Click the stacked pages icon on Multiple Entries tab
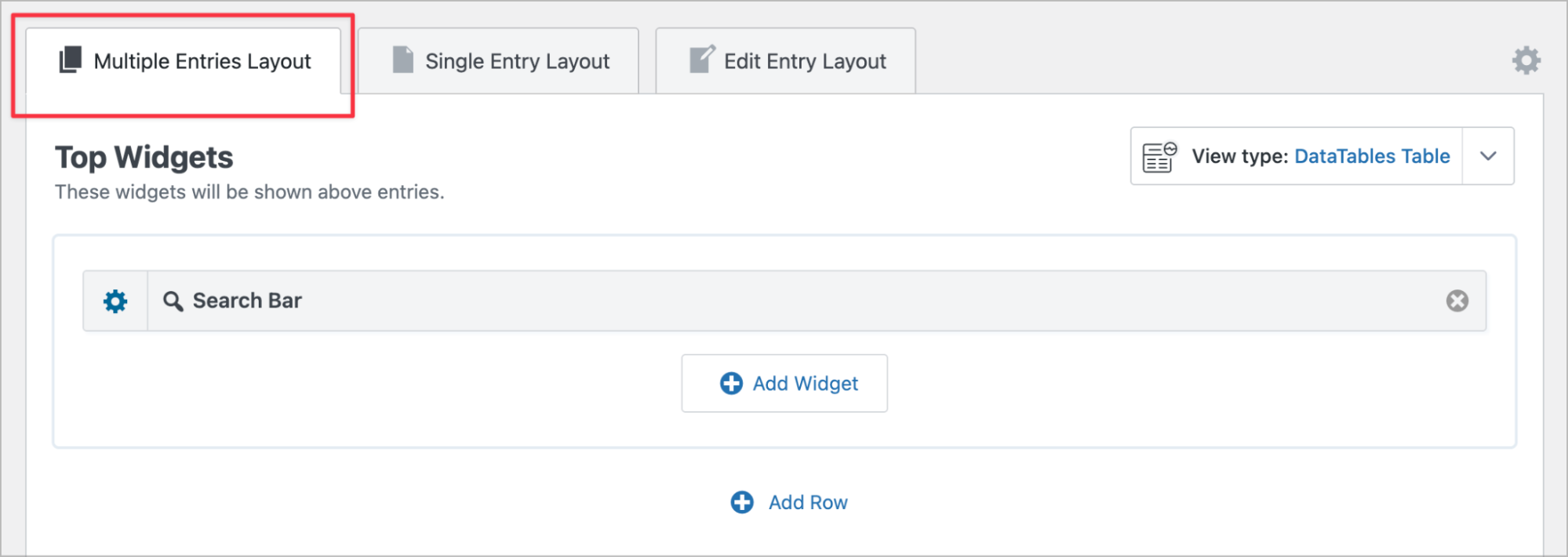Screen dimensions: 1568x557 [x=71, y=60]
